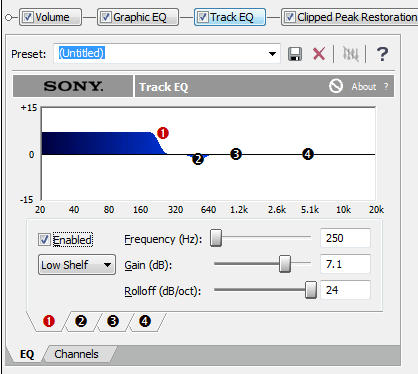Click the Frequency (Hz) slider handle
This screenshot has width=418, height=374.
click(x=216, y=238)
